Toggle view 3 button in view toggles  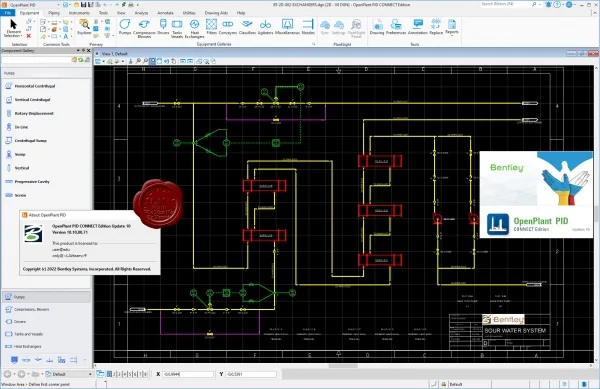coord(119,374)
